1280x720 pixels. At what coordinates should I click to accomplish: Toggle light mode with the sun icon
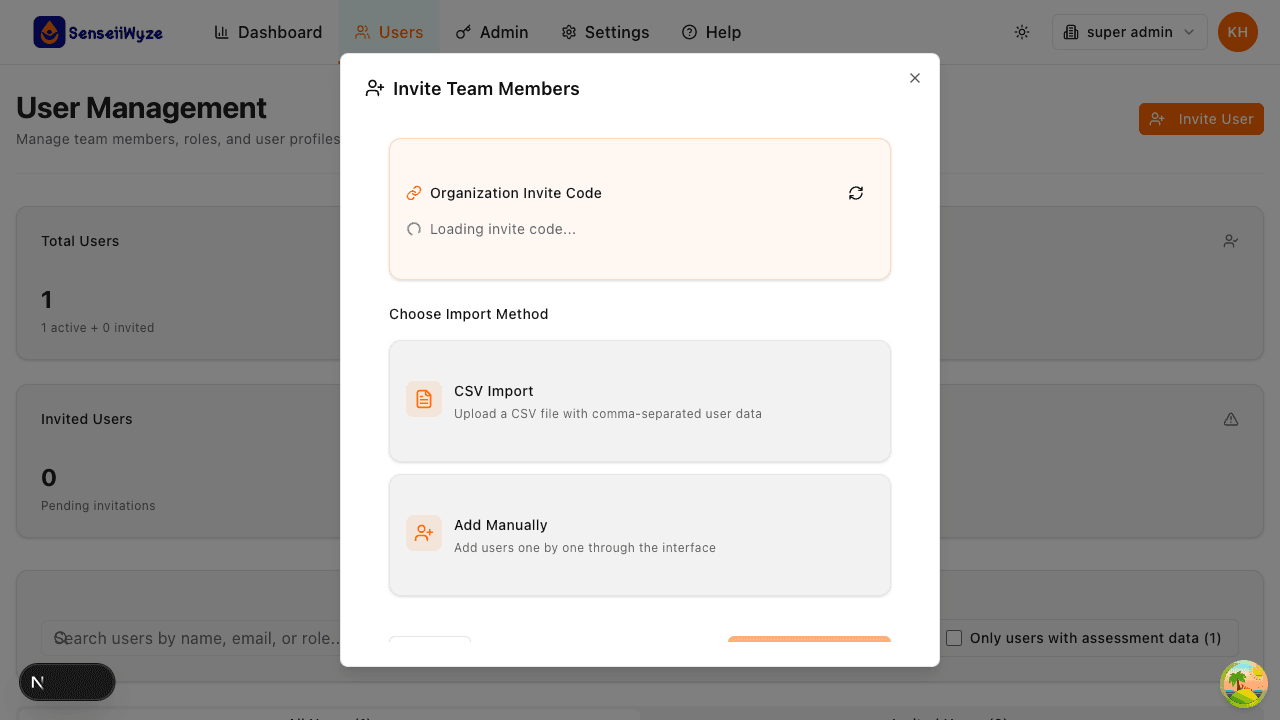coord(1022,32)
